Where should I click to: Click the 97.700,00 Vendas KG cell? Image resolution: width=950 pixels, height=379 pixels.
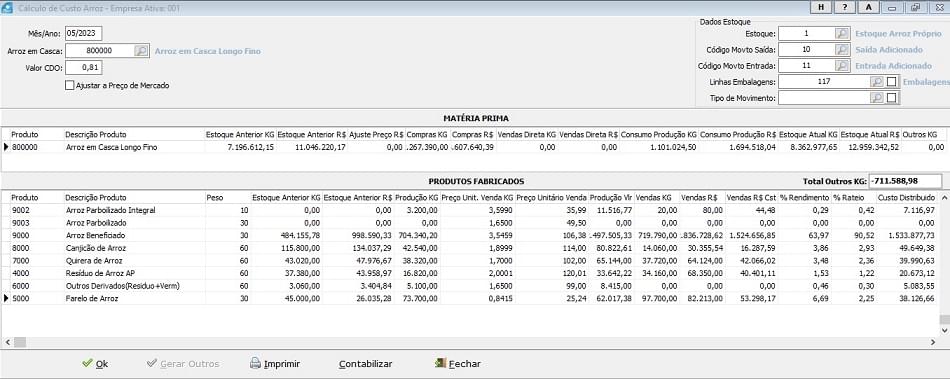click(x=657, y=298)
